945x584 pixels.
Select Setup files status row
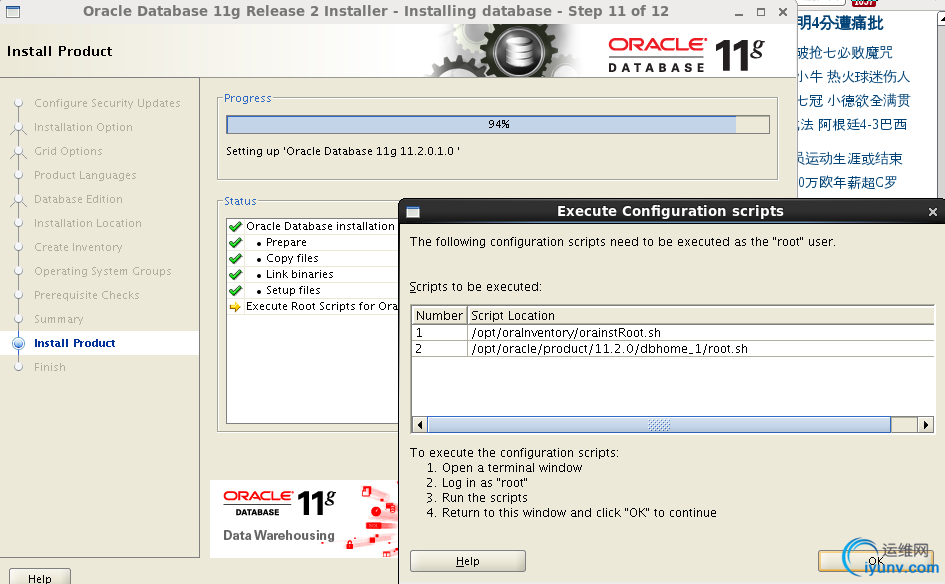click(x=312, y=290)
